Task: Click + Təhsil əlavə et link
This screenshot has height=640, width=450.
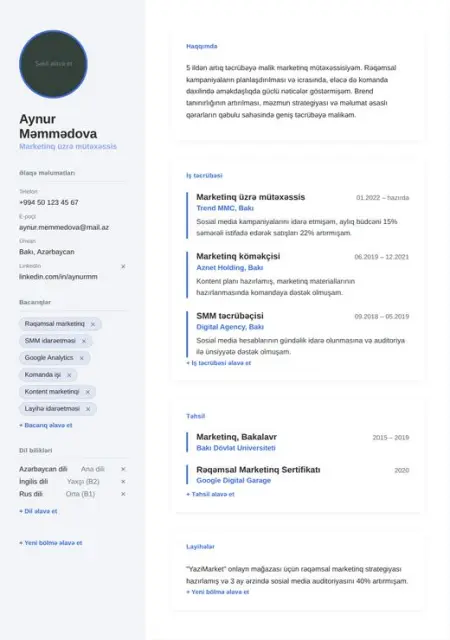Action: click(210, 494)
